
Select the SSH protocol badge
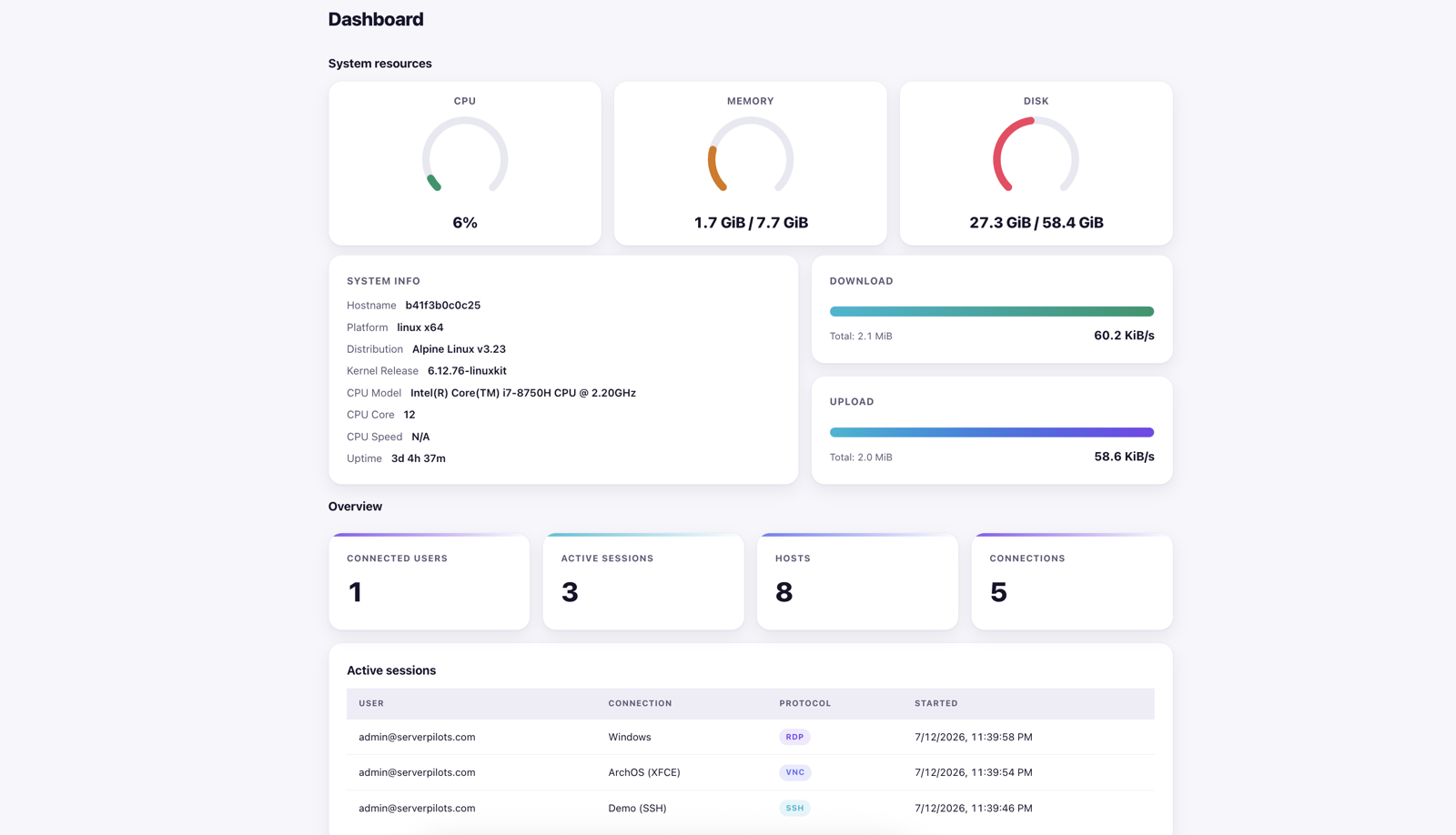coord(794,808)
